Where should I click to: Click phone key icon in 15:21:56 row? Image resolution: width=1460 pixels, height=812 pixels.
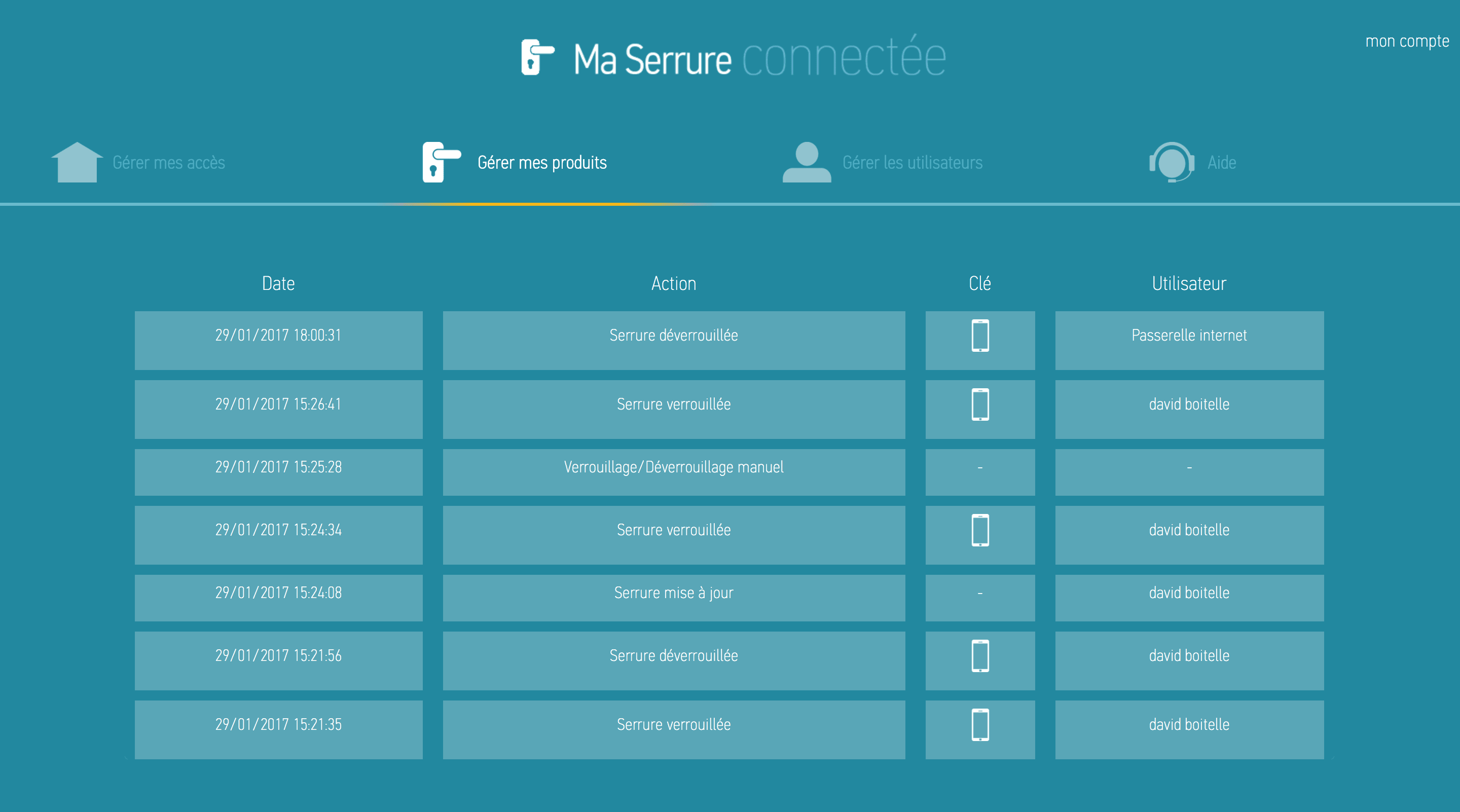point(980,656)
